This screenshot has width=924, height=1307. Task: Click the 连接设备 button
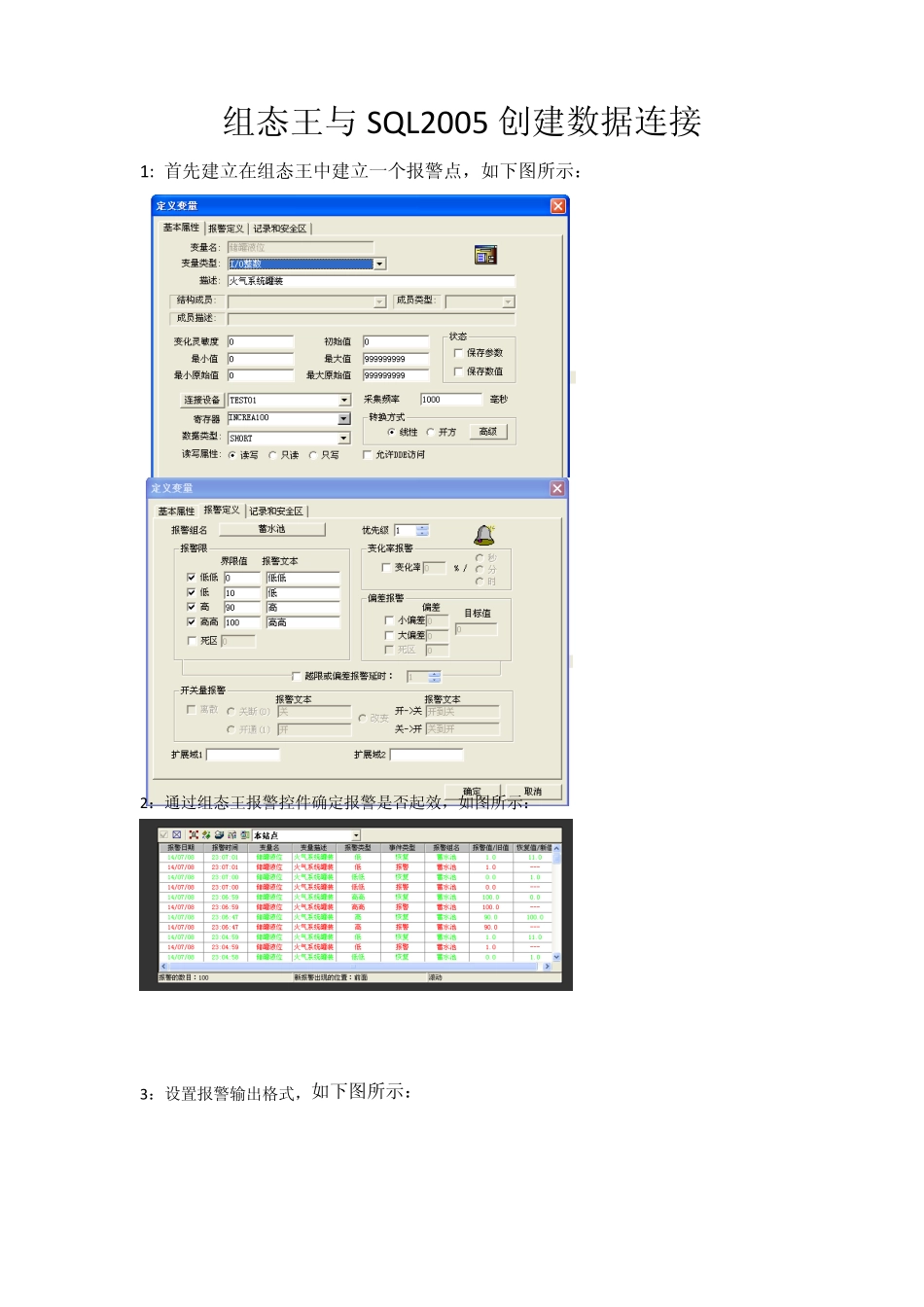201,400
